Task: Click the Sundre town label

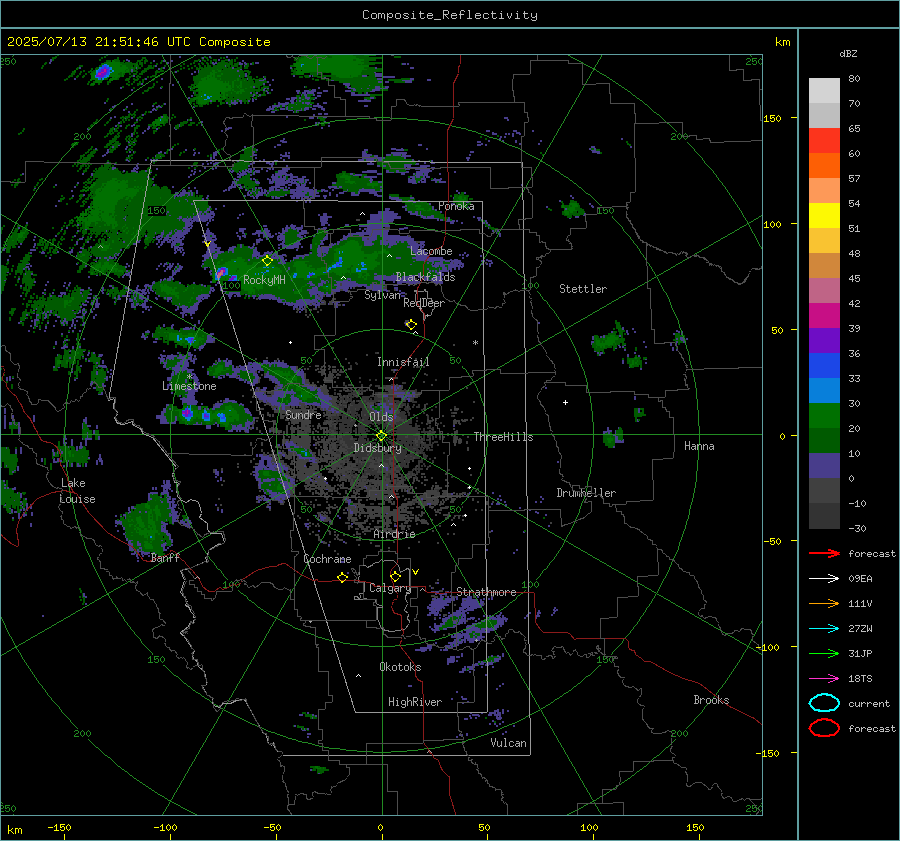Action: click(303, 414)
